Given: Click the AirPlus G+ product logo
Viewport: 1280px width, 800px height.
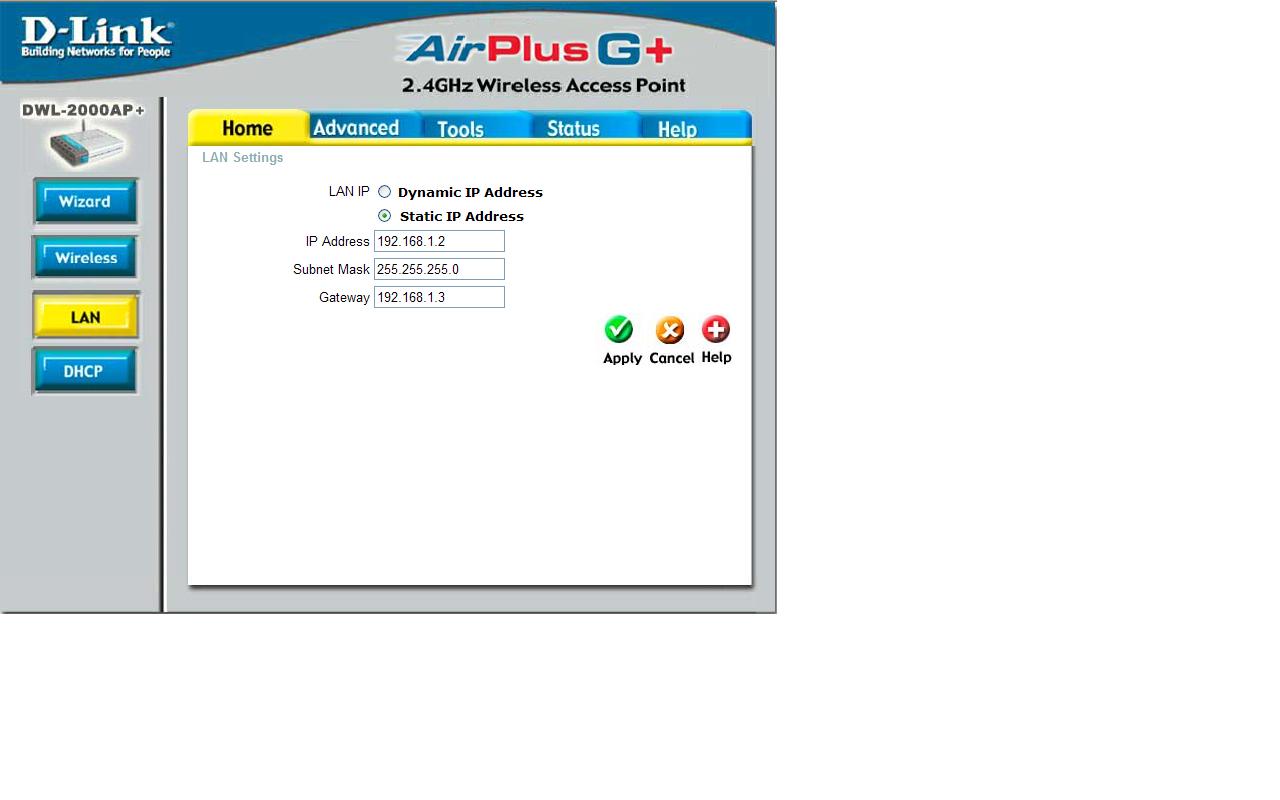Looking at the screenshot, I should click(x=535, y=49).
